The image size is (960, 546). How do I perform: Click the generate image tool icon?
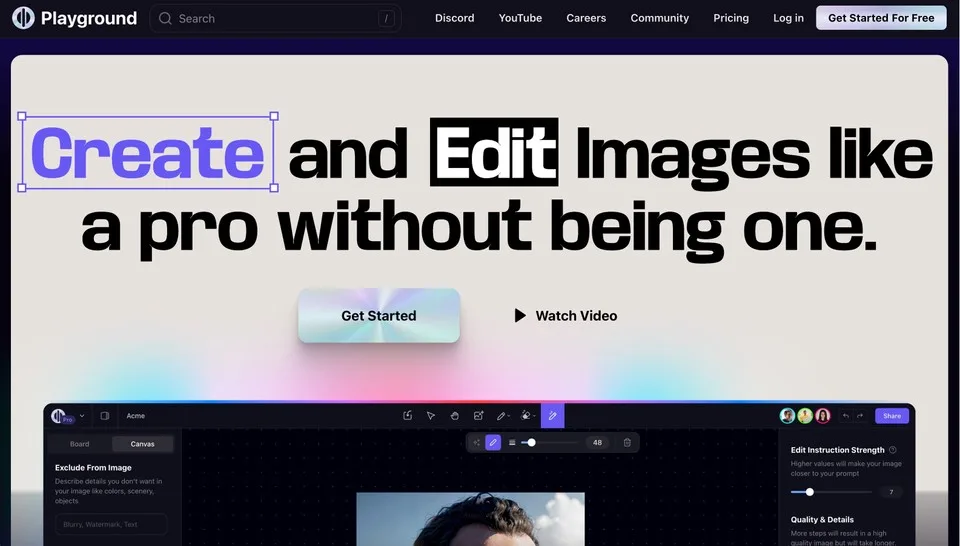click(x=478, y=416)
